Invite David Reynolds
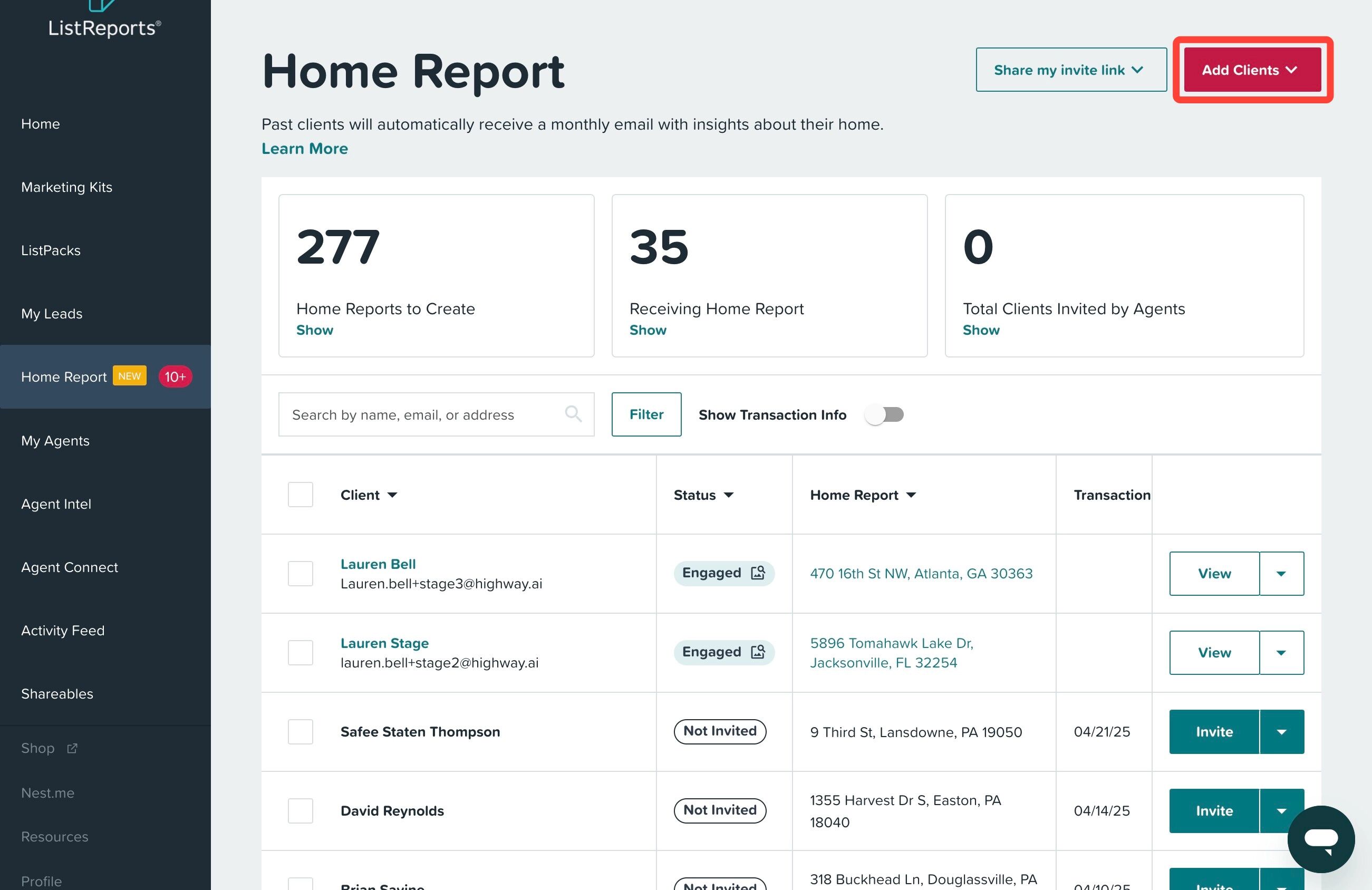1372x890 pixels. click(1214, 810)
